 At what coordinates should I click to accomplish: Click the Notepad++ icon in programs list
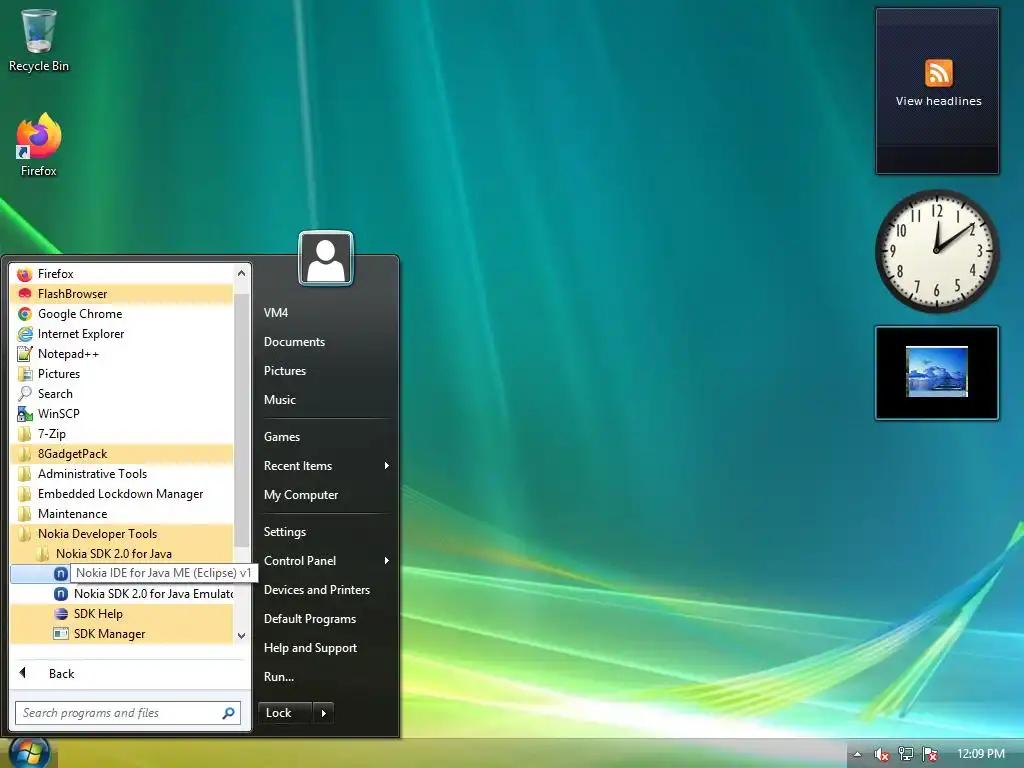click(x=25, y=354)
